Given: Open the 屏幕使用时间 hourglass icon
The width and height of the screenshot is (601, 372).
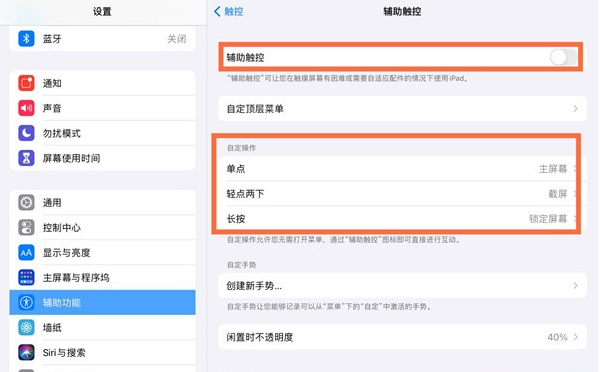Looking at the screenshot, I should coord(26,158).
